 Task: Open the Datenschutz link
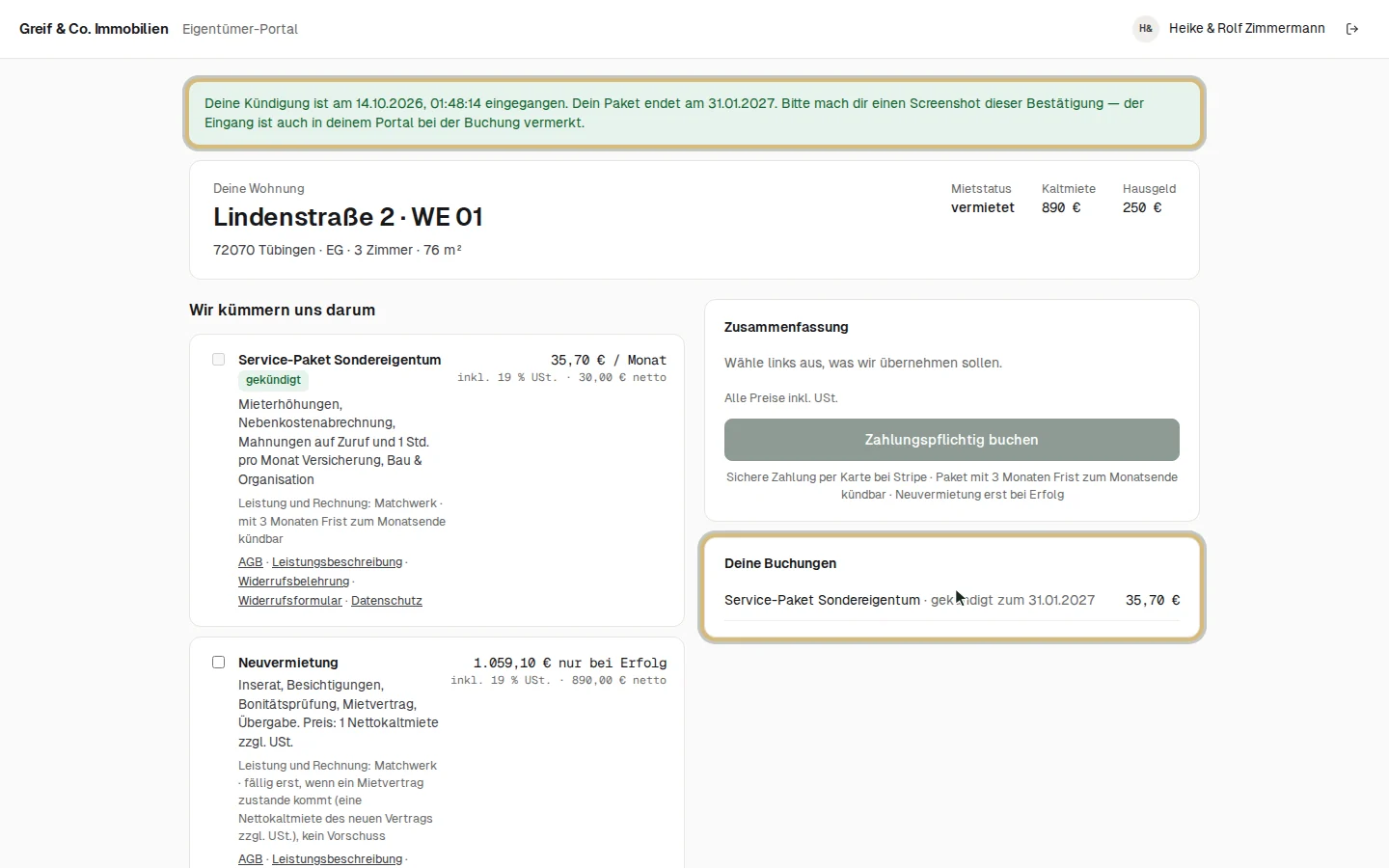(387, 601)
